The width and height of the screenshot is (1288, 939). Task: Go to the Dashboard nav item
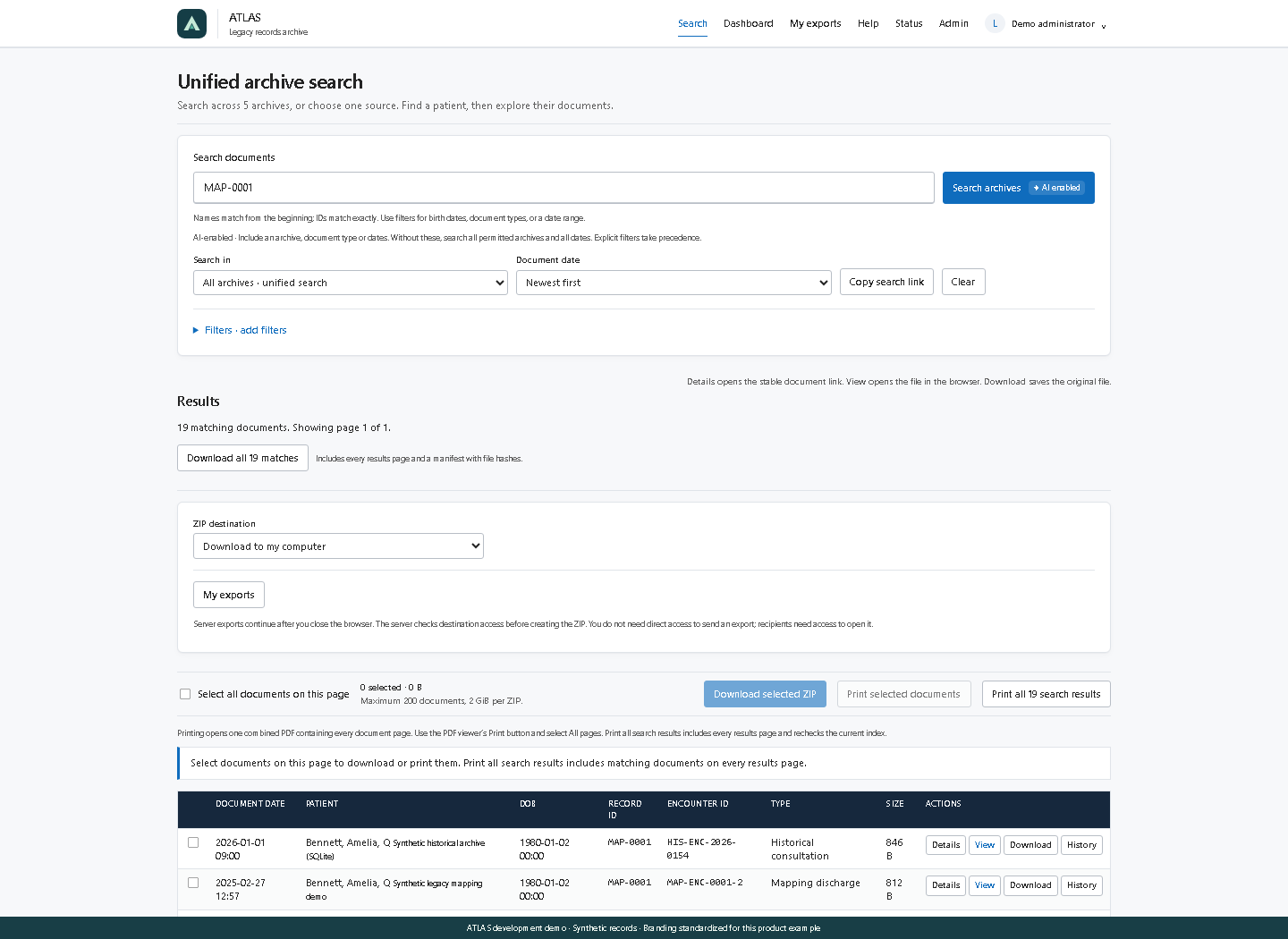coord(749,23)
